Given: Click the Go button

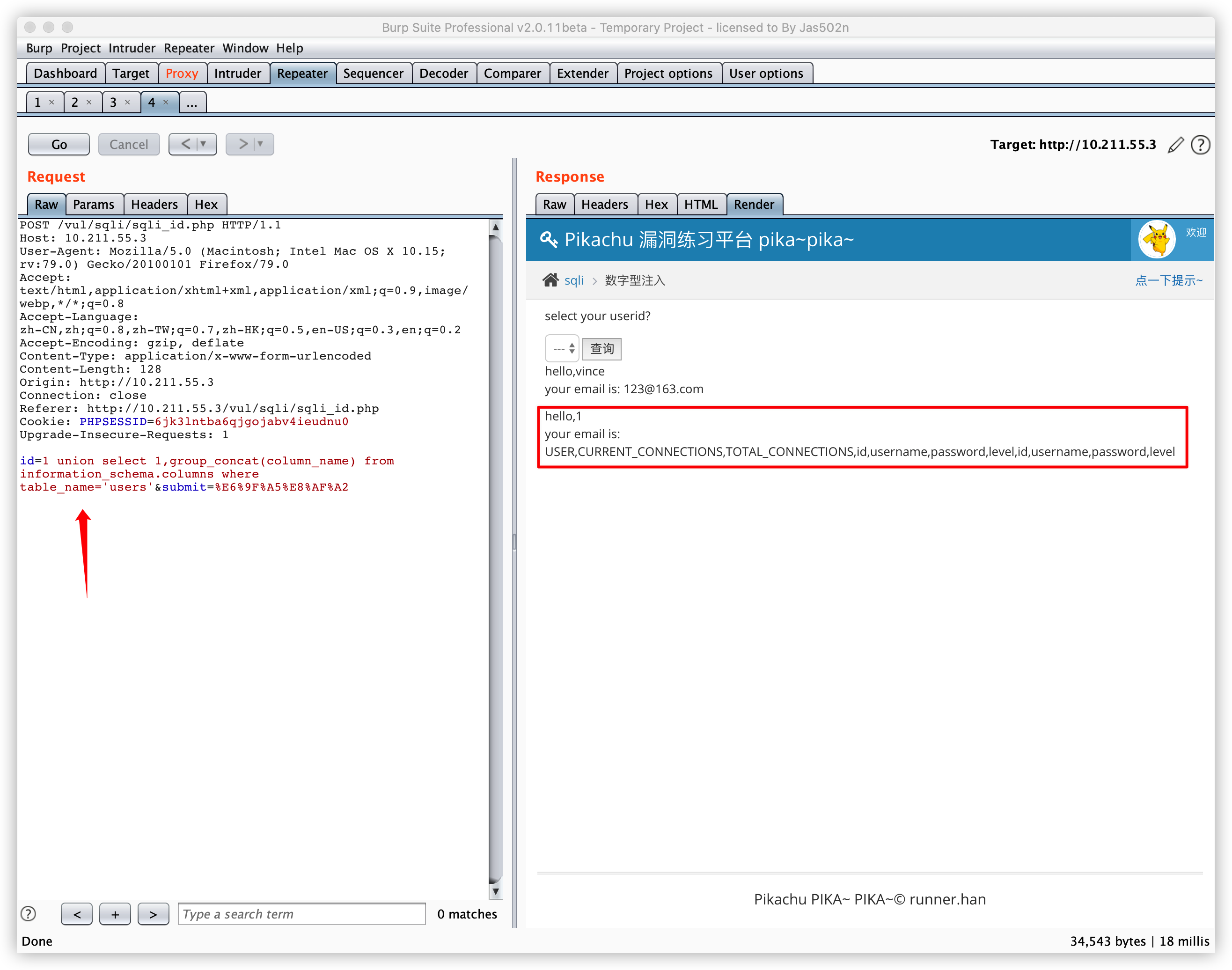Looking at the screenshot, I should pyautogui.click(x=59, y=144).
